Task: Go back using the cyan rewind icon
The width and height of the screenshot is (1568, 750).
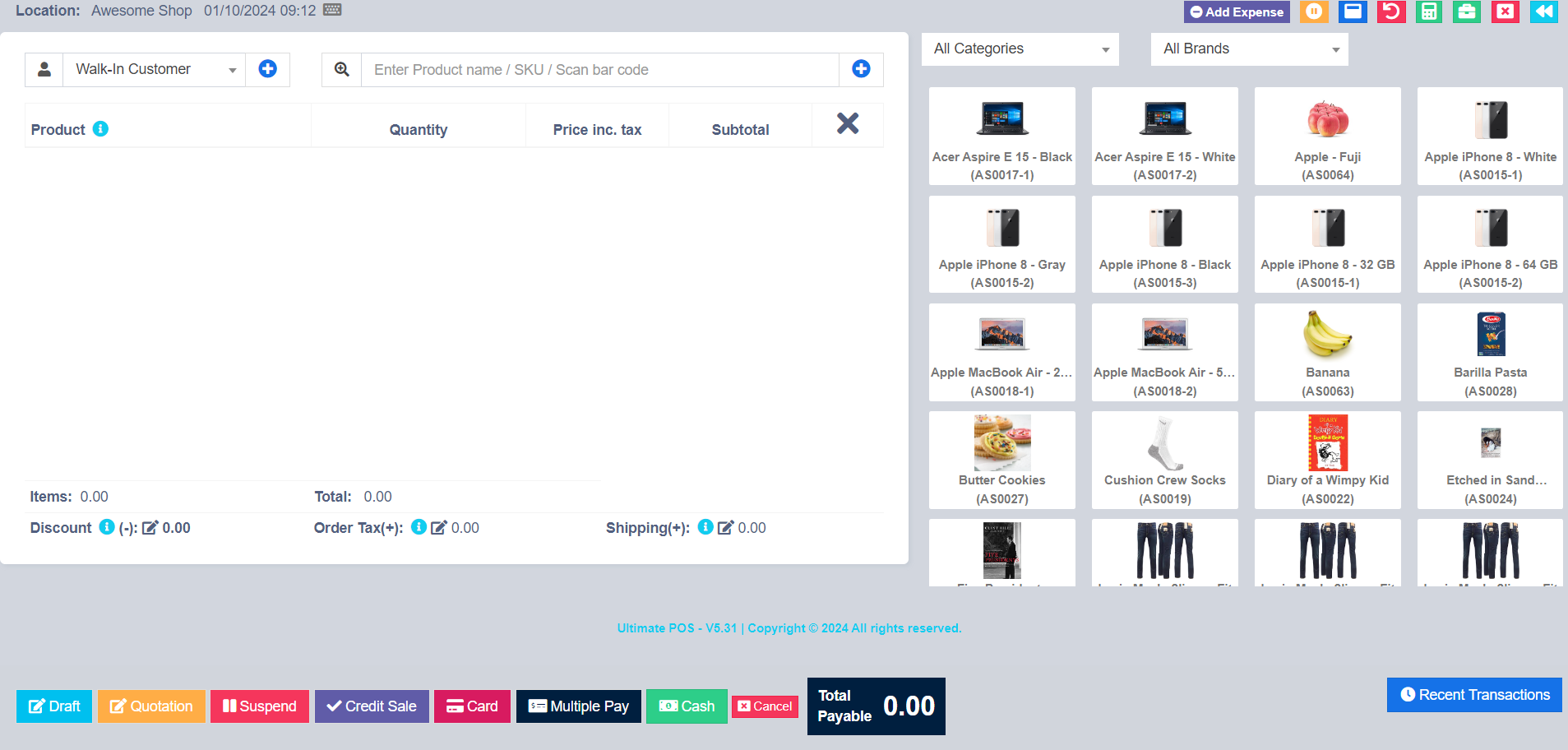Action: click(1544, 12)
